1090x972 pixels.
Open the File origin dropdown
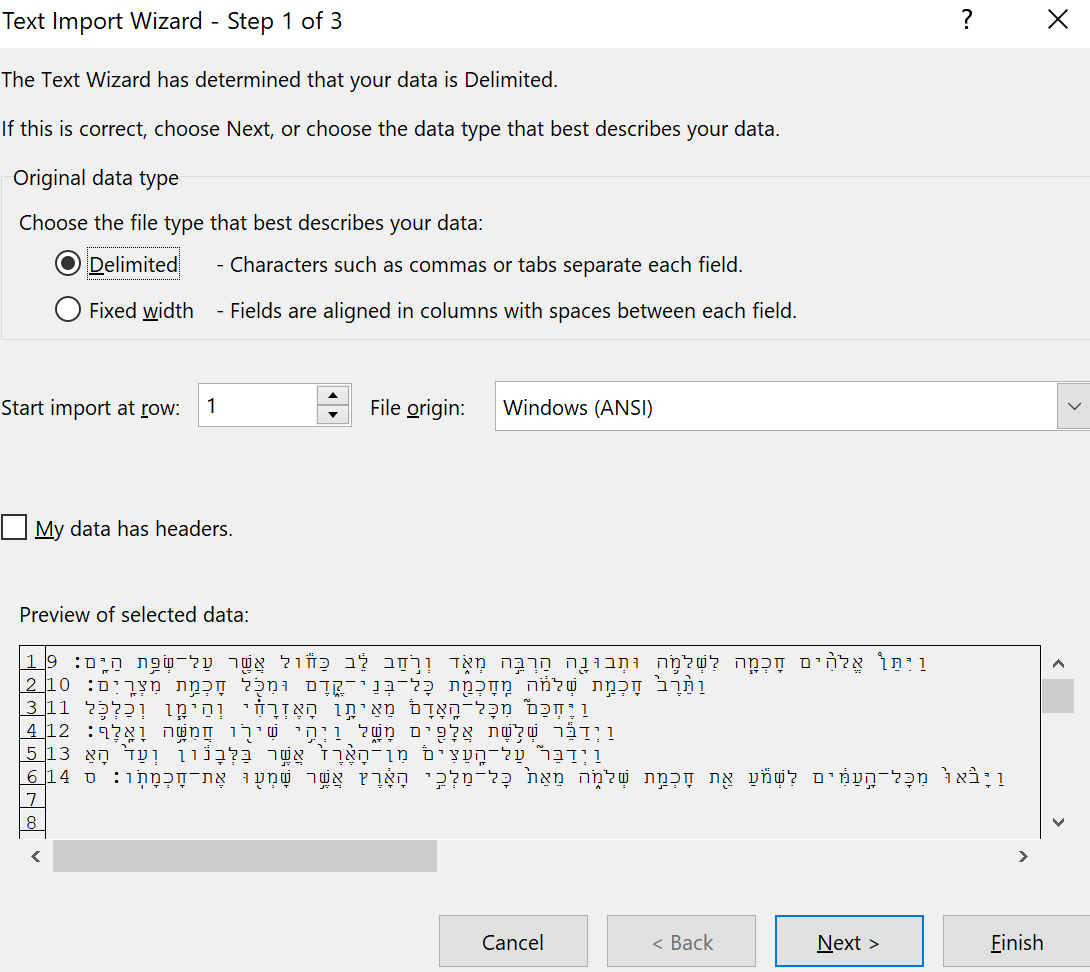point(1074,407)
